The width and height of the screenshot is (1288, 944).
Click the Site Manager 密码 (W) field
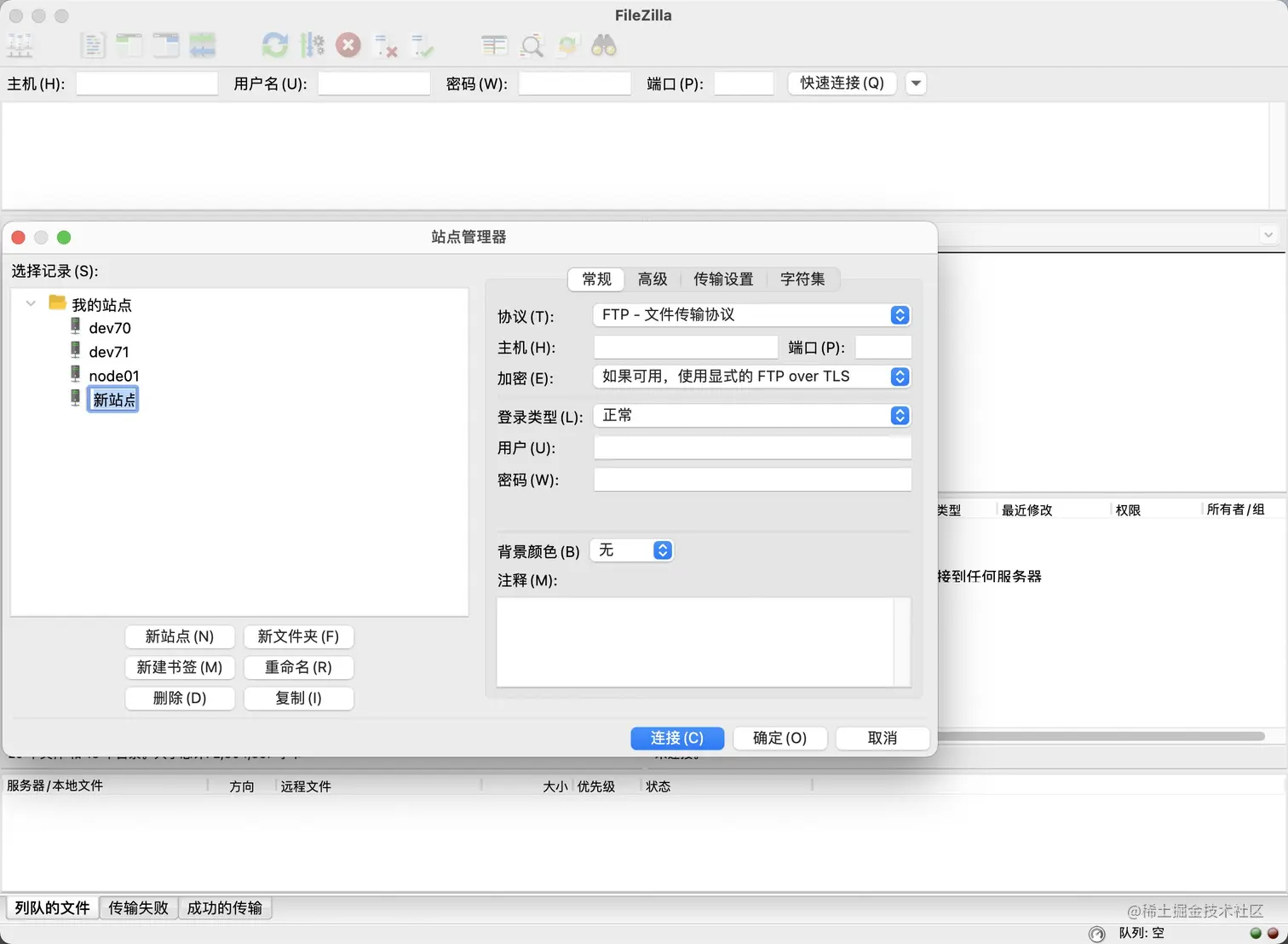click(x=752, y=480)
